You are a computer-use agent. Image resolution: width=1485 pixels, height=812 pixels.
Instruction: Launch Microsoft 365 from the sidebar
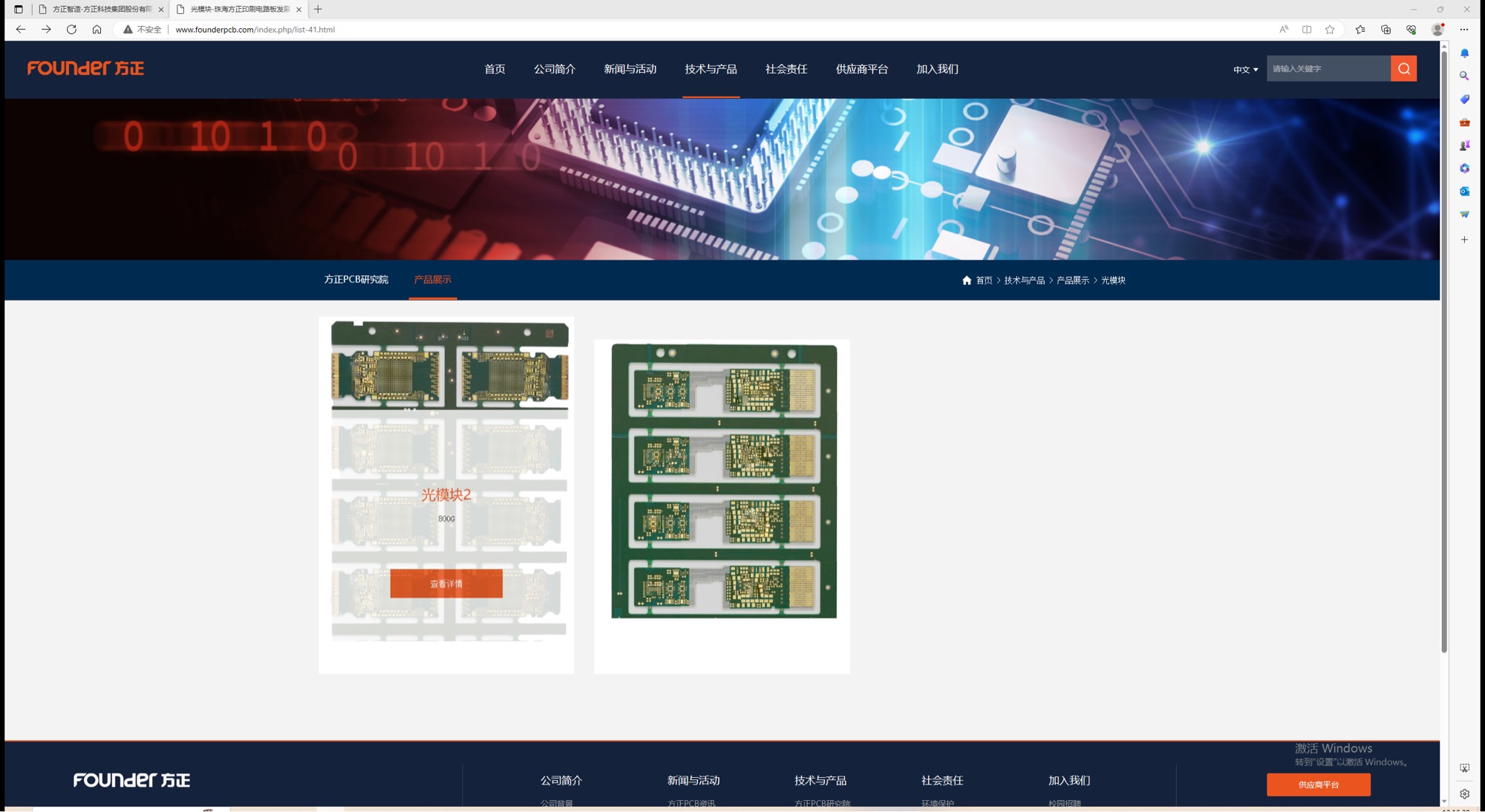1464,168
